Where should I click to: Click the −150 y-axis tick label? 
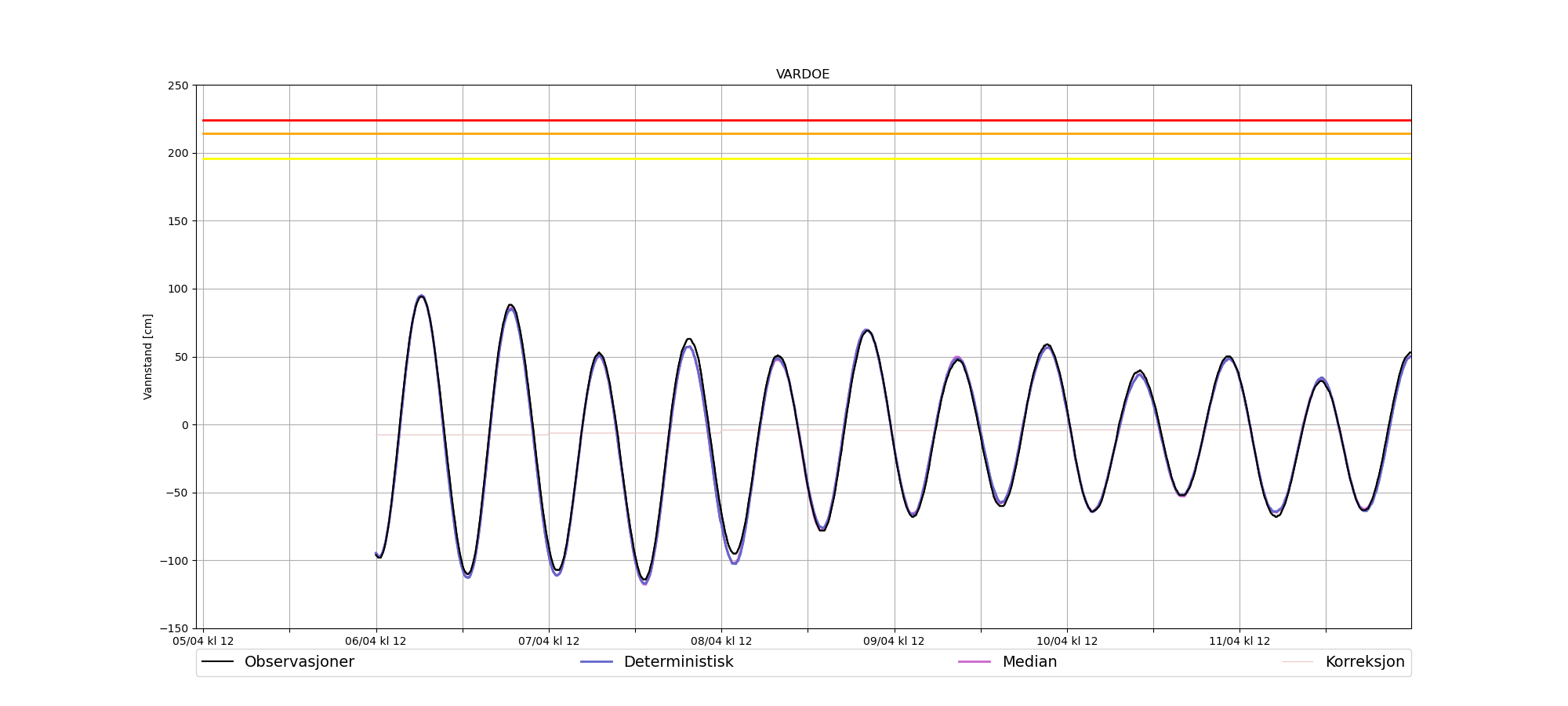pyautogui.click(x=174, y=628)
